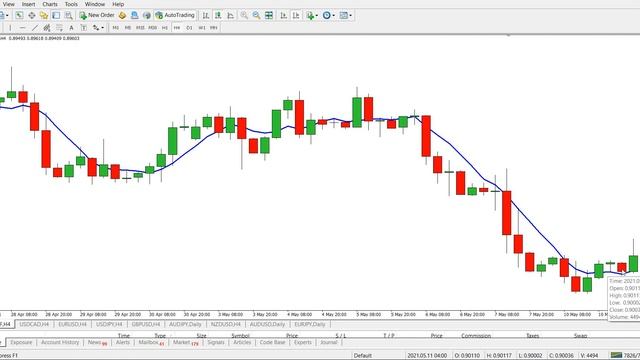
Task: Select the Fibonacci retracement tool
Action: (x=59, y=28)
